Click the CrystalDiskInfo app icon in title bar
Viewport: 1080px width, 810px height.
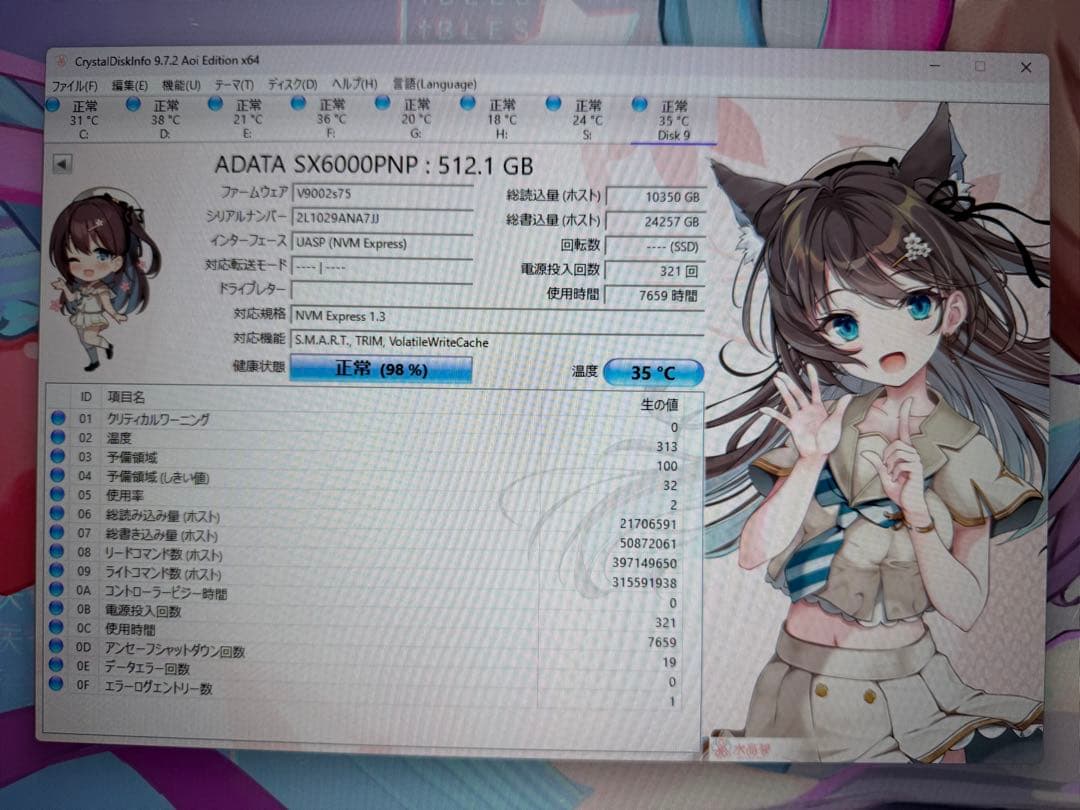tap(61, 61)
